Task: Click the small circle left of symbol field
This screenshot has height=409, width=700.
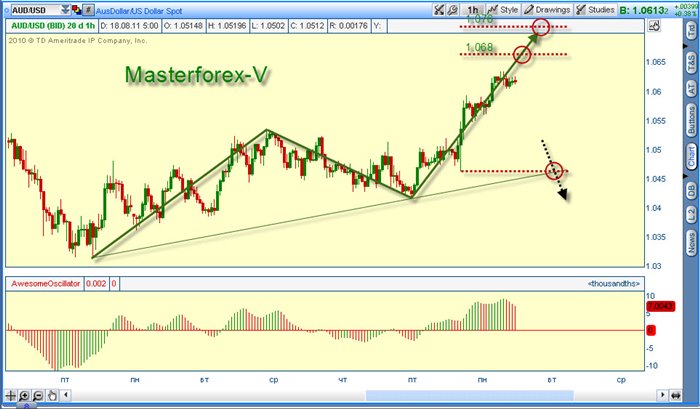Action: click(x=6, y=9)
